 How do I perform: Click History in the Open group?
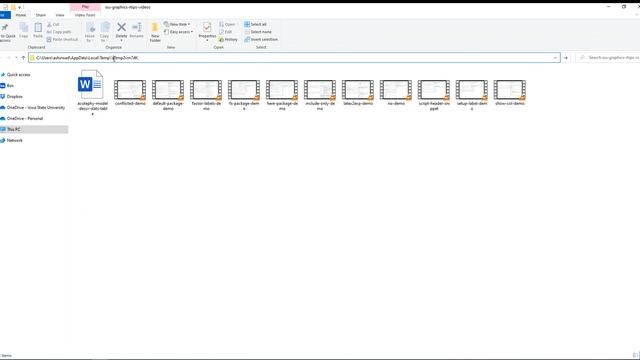click(x=228, y=40)
